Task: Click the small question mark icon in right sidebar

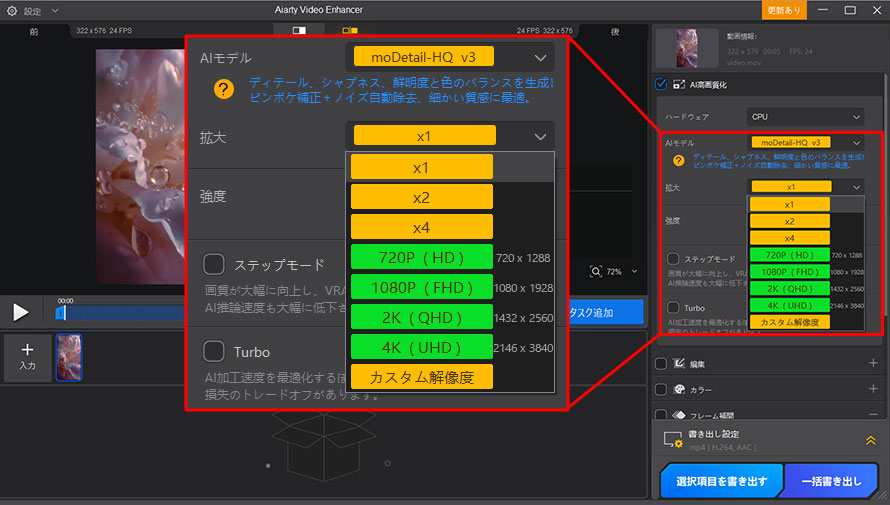Action: tap(678, 161)
